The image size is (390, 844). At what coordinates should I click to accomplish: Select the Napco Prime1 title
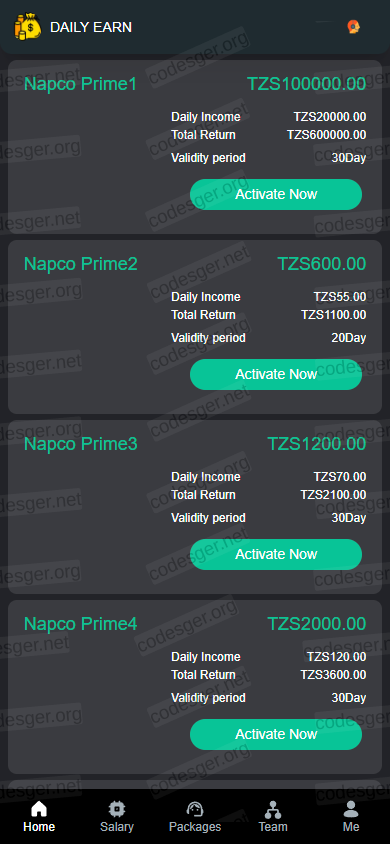pyautogui.click(x=81, y=84)
